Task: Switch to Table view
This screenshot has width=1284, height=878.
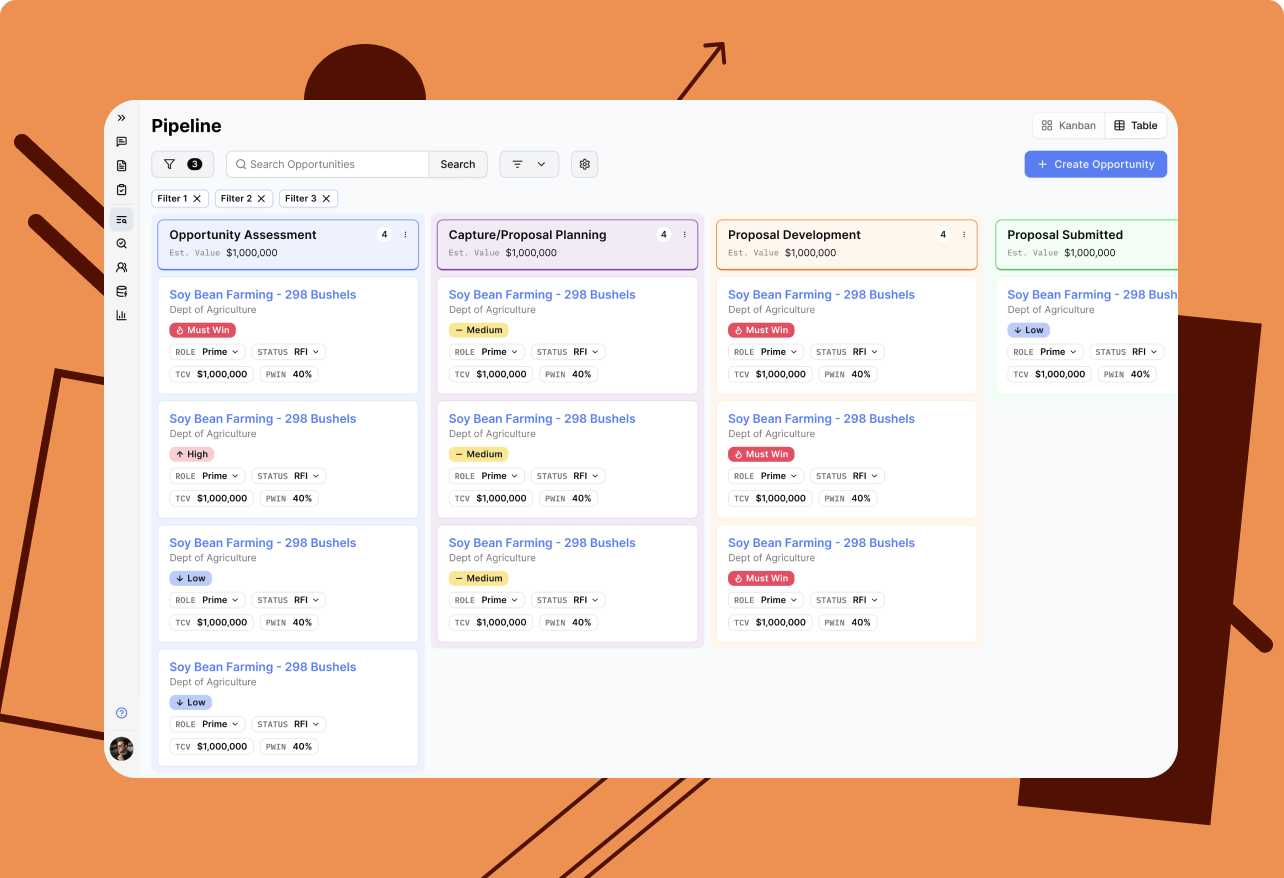Action: pos(1135,126)
